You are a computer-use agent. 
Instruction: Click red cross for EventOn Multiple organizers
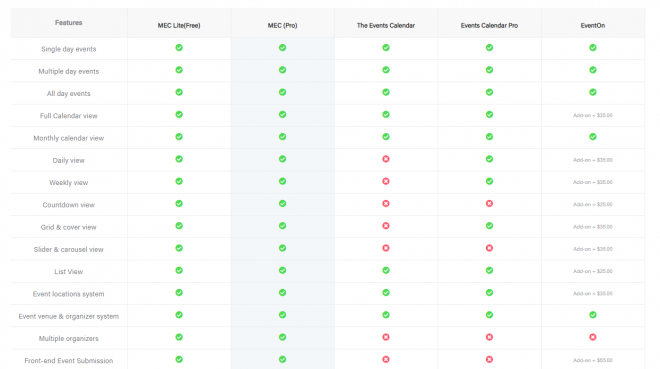pyautogui.click(x=593, y=337)
